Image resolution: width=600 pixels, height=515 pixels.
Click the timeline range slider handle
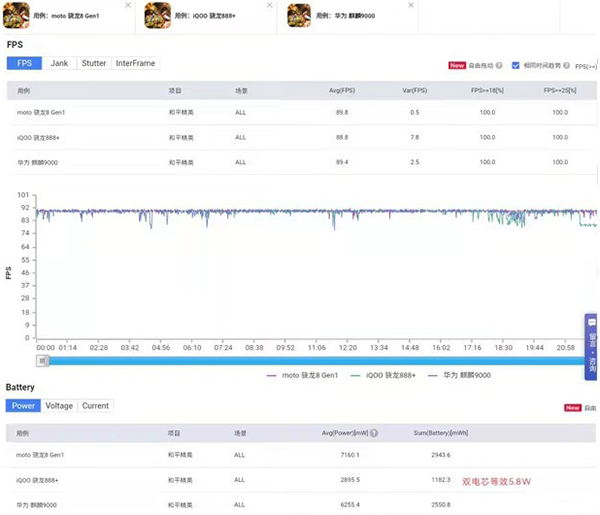tap(41, 360)
